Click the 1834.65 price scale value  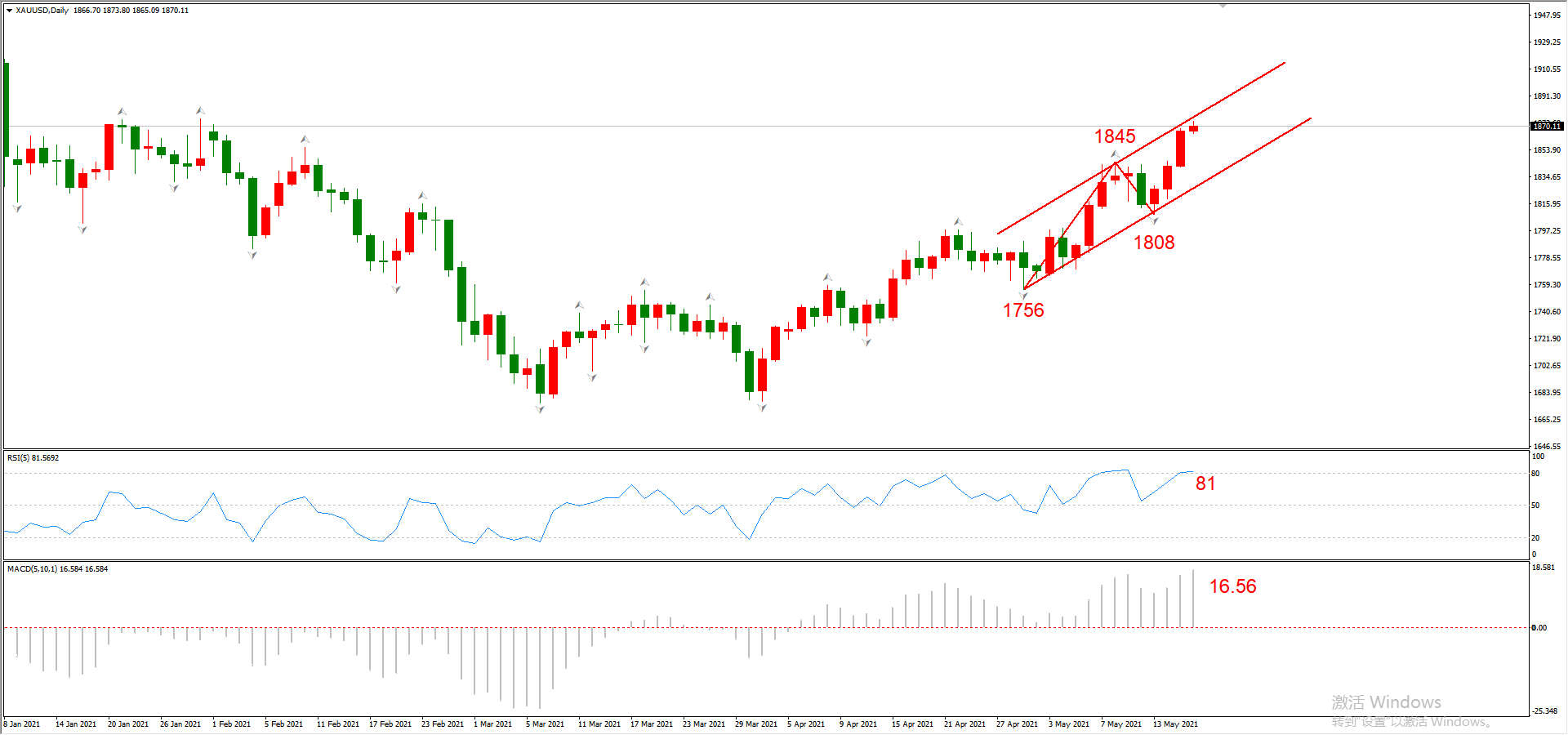(1547, 177)
